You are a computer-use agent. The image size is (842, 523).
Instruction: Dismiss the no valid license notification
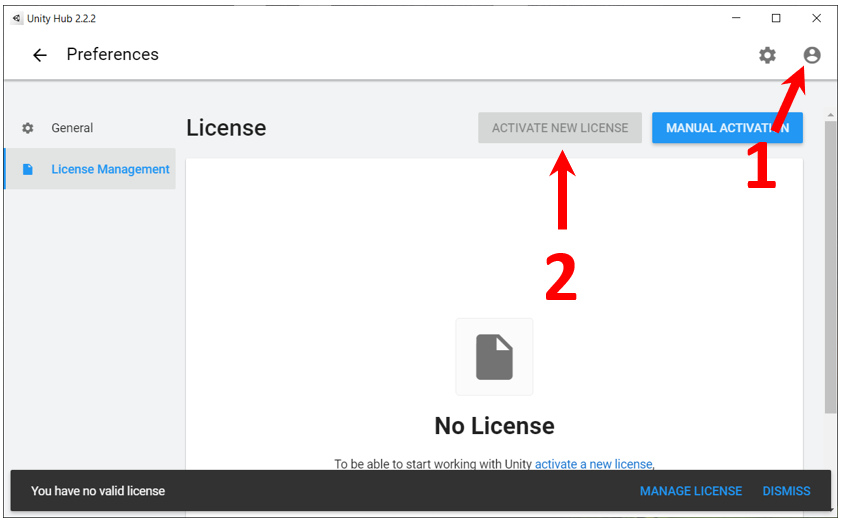click(x=786, y=491)
